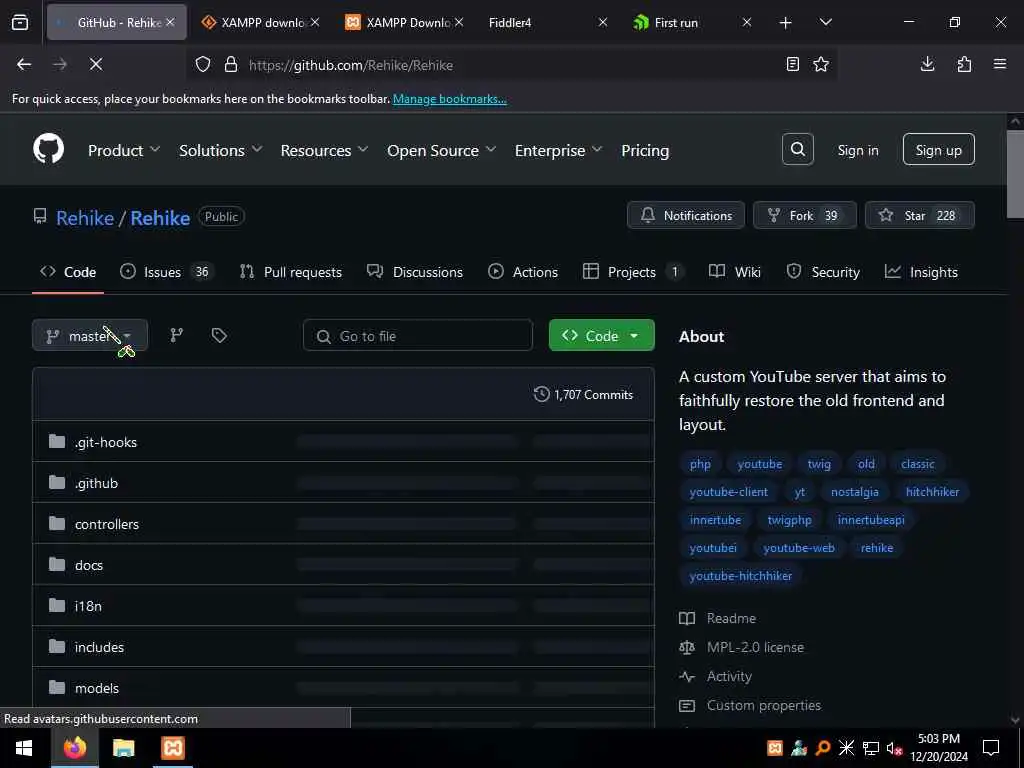Screen dimensions: 1024x768
Task: Expand the Solutions menu
Action: pos(220,150)
